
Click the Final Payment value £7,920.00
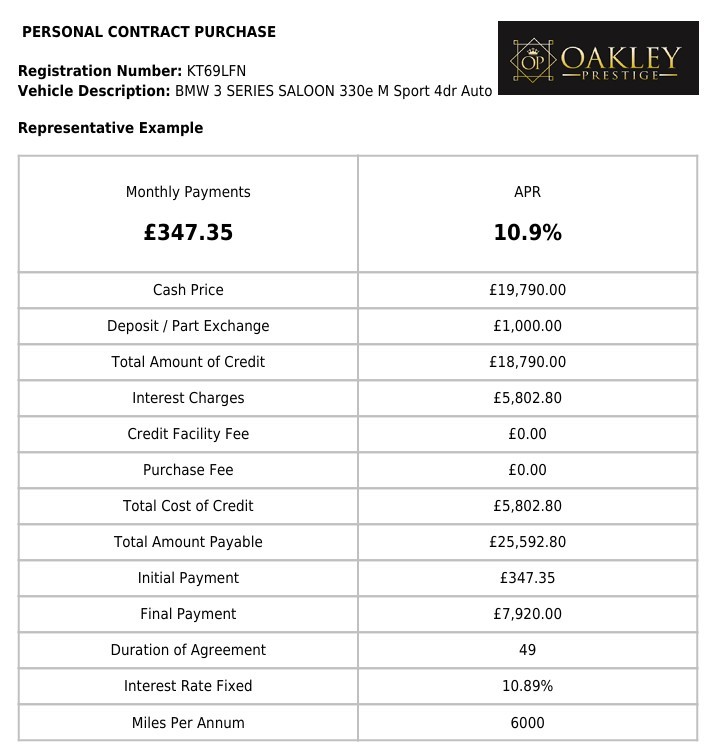coord(527,614)
